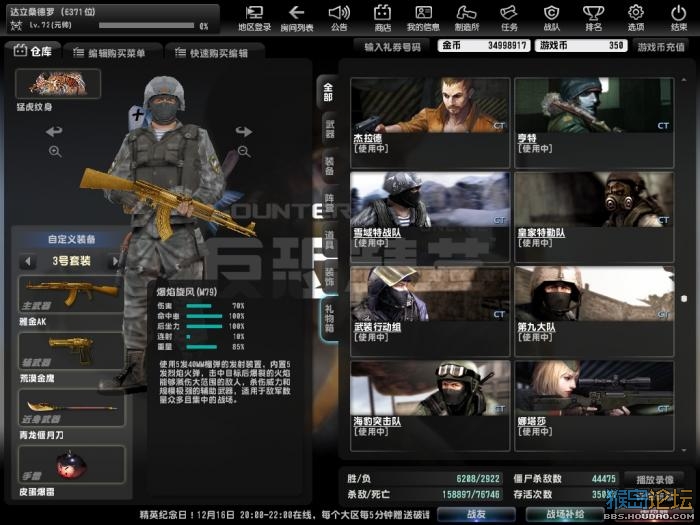Click 战场补给 supply button
The image size is (700, 525).
(x=565, y=514)
